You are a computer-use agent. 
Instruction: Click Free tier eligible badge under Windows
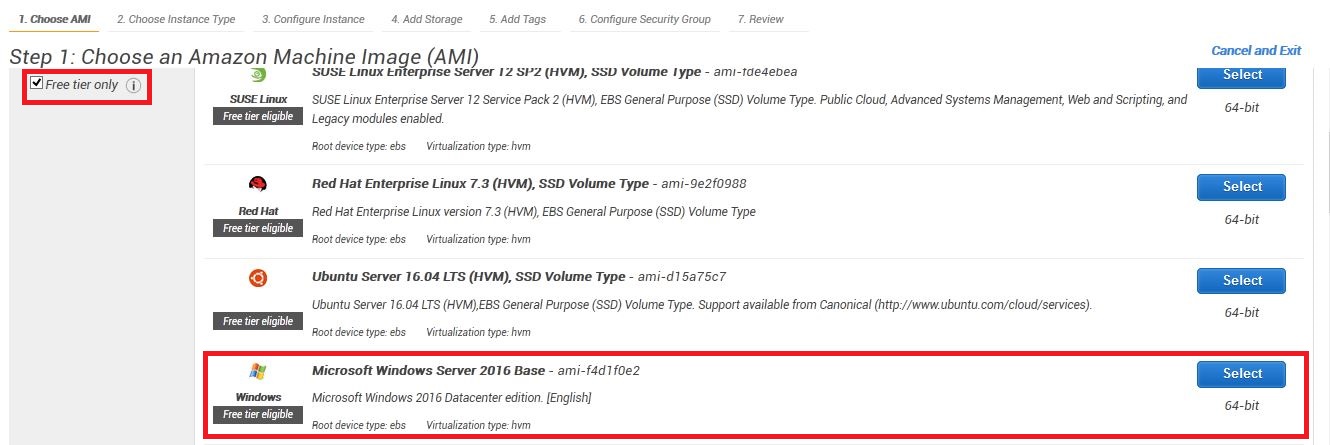258,414
